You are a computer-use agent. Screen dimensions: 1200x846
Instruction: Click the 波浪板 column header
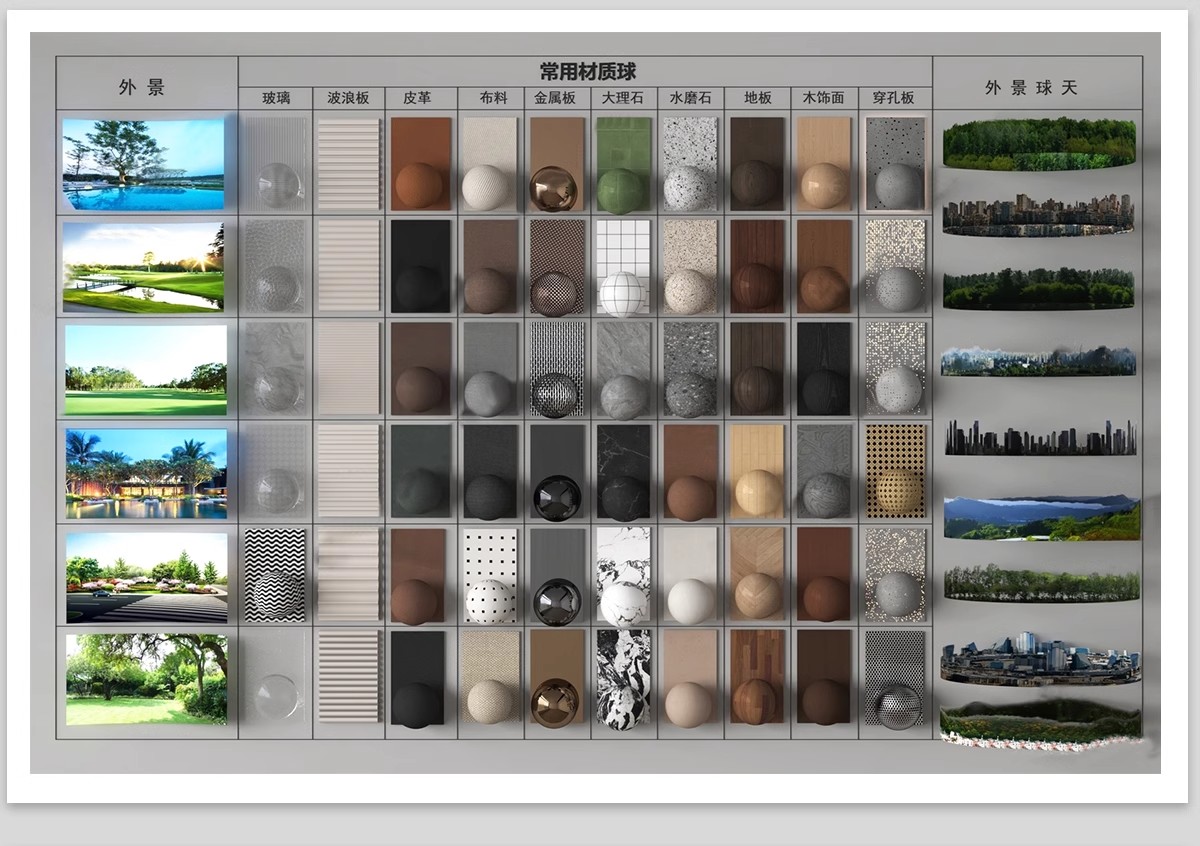(x=348, y=98)
